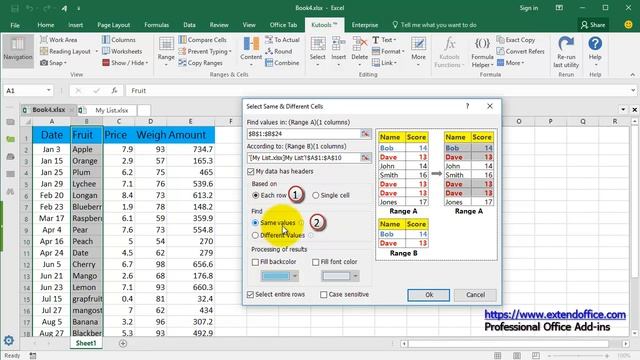Toggle Select entire rows checkbox
Viewport: 640px width, 360px height.
coord(251,294)
